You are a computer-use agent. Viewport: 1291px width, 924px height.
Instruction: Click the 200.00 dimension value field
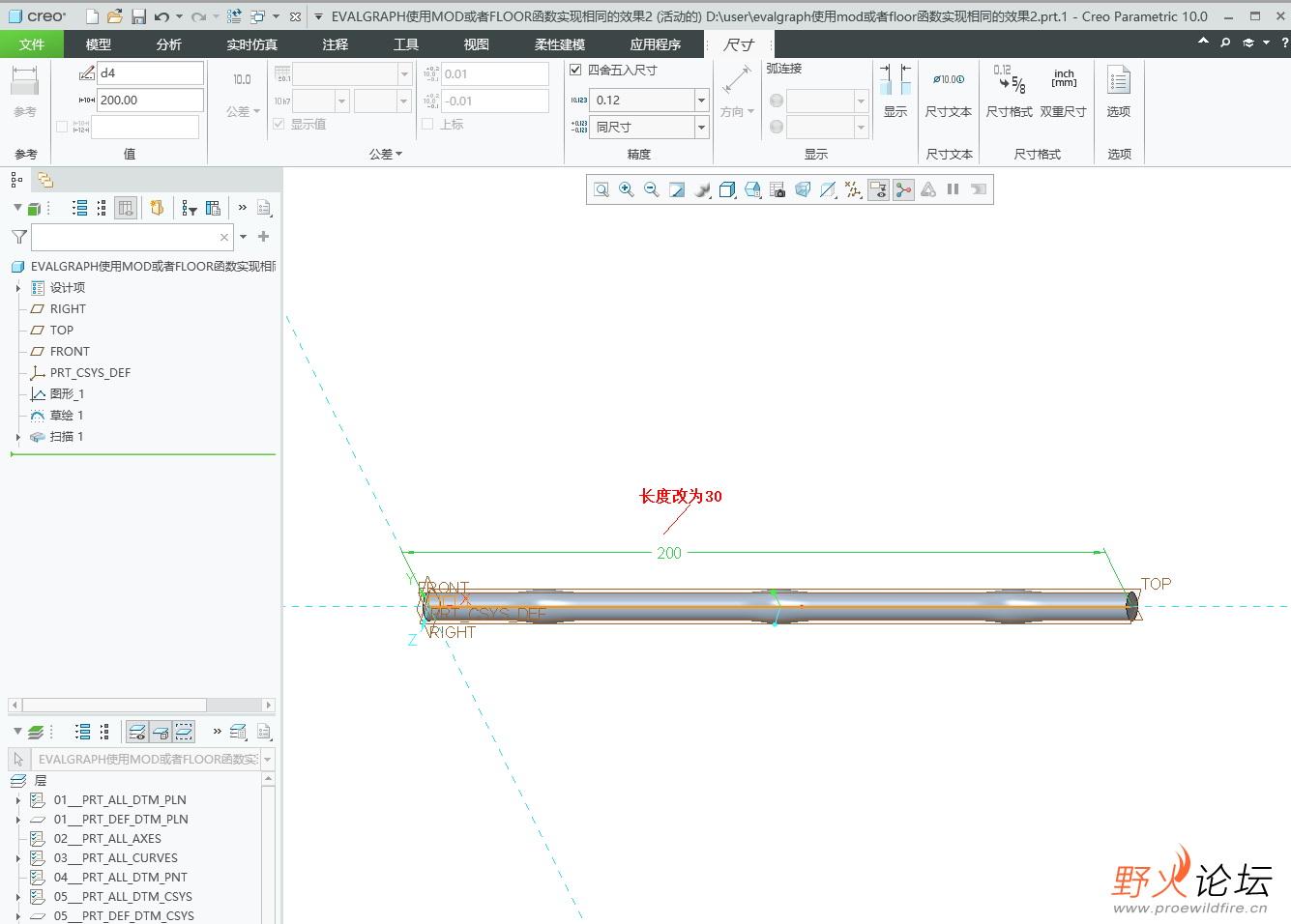pyautogui.click(x=150, y=100)
